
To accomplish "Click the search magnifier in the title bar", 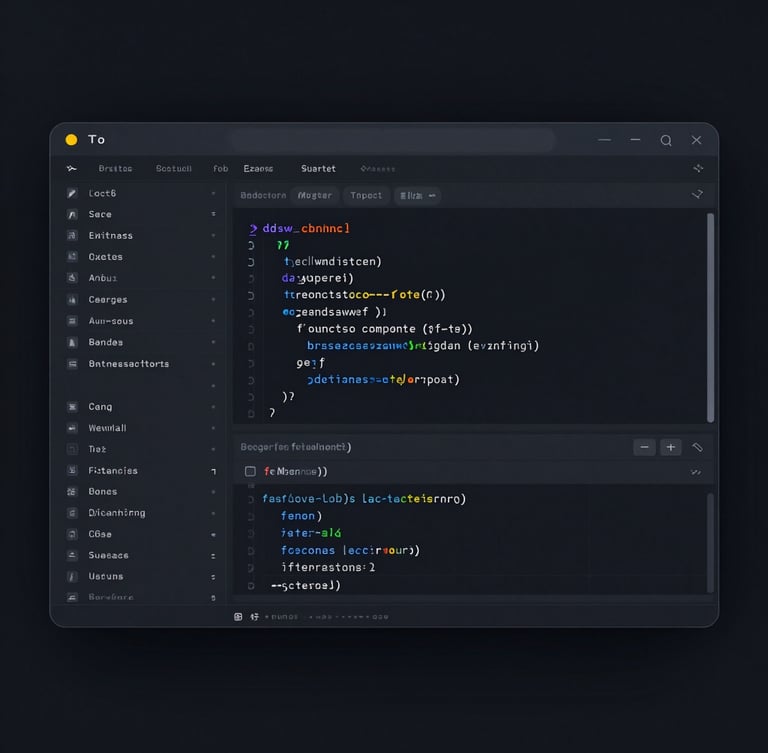I will pos(666,141).
